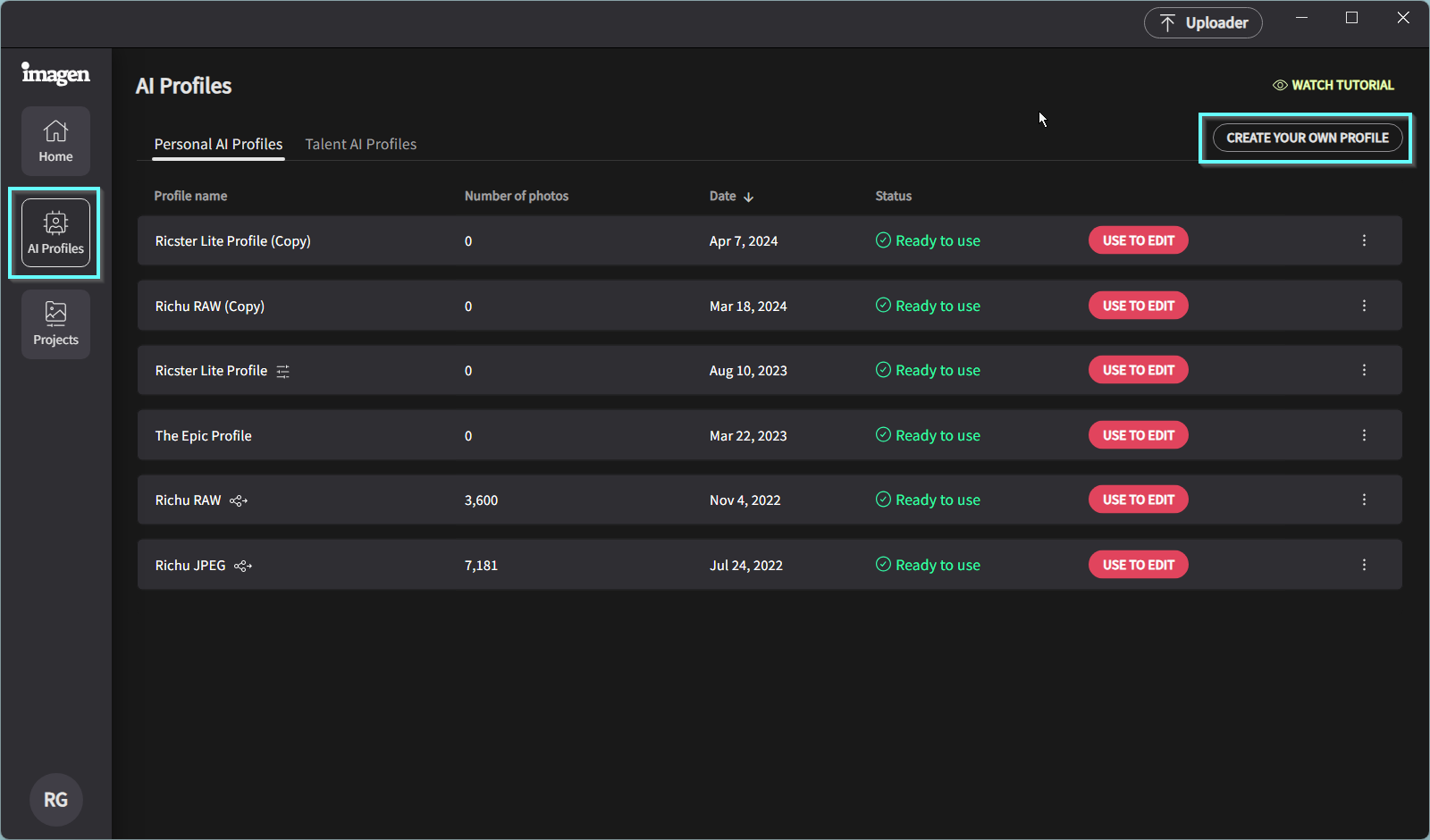Open more options for Richu JPEG row
Viewport: 1430px width, 840px height.
click(x=1364, y=565)
